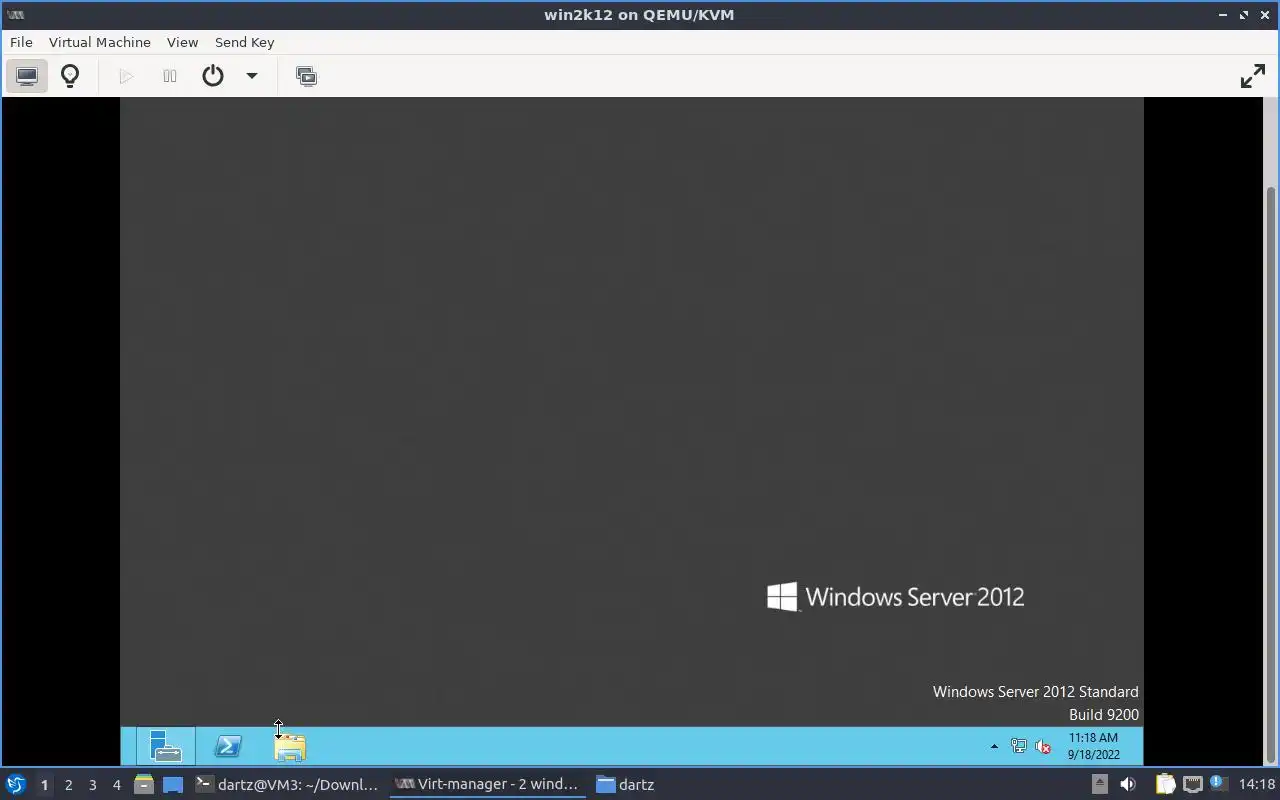Click the Run virtual machine play button

(126, 76)
